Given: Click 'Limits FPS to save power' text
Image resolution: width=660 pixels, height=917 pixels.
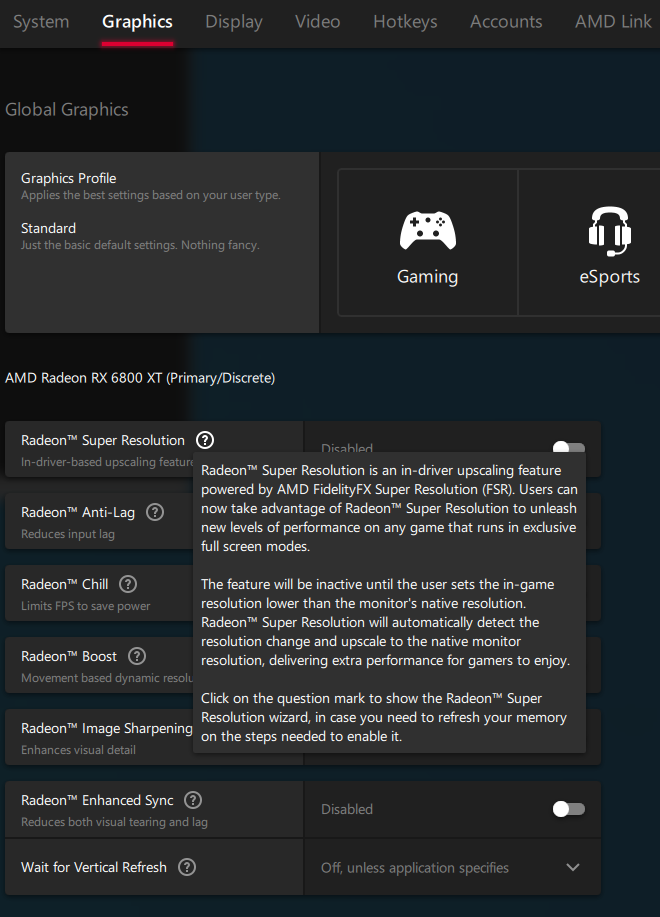Looking at the screenshot, I should click(85, 606).
